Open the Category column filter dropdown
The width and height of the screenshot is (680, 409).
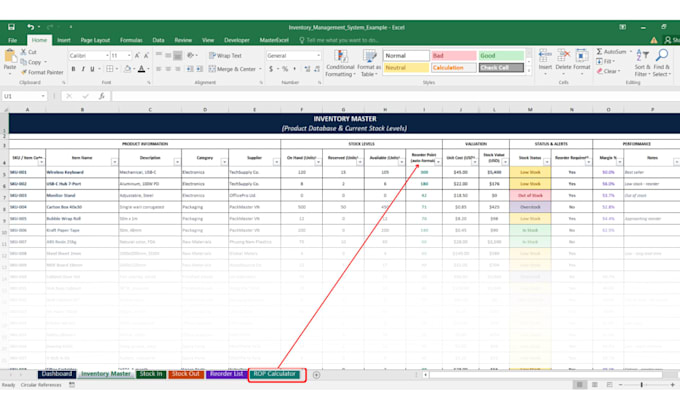[224, 162]
